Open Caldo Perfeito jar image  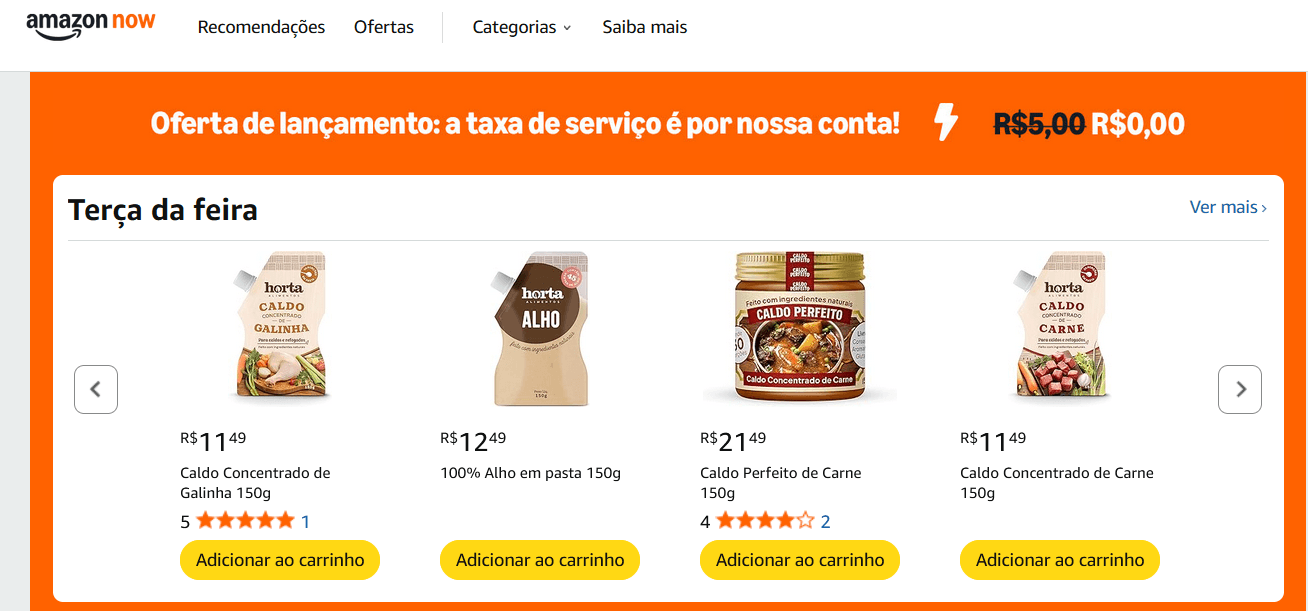click(800, 327)
